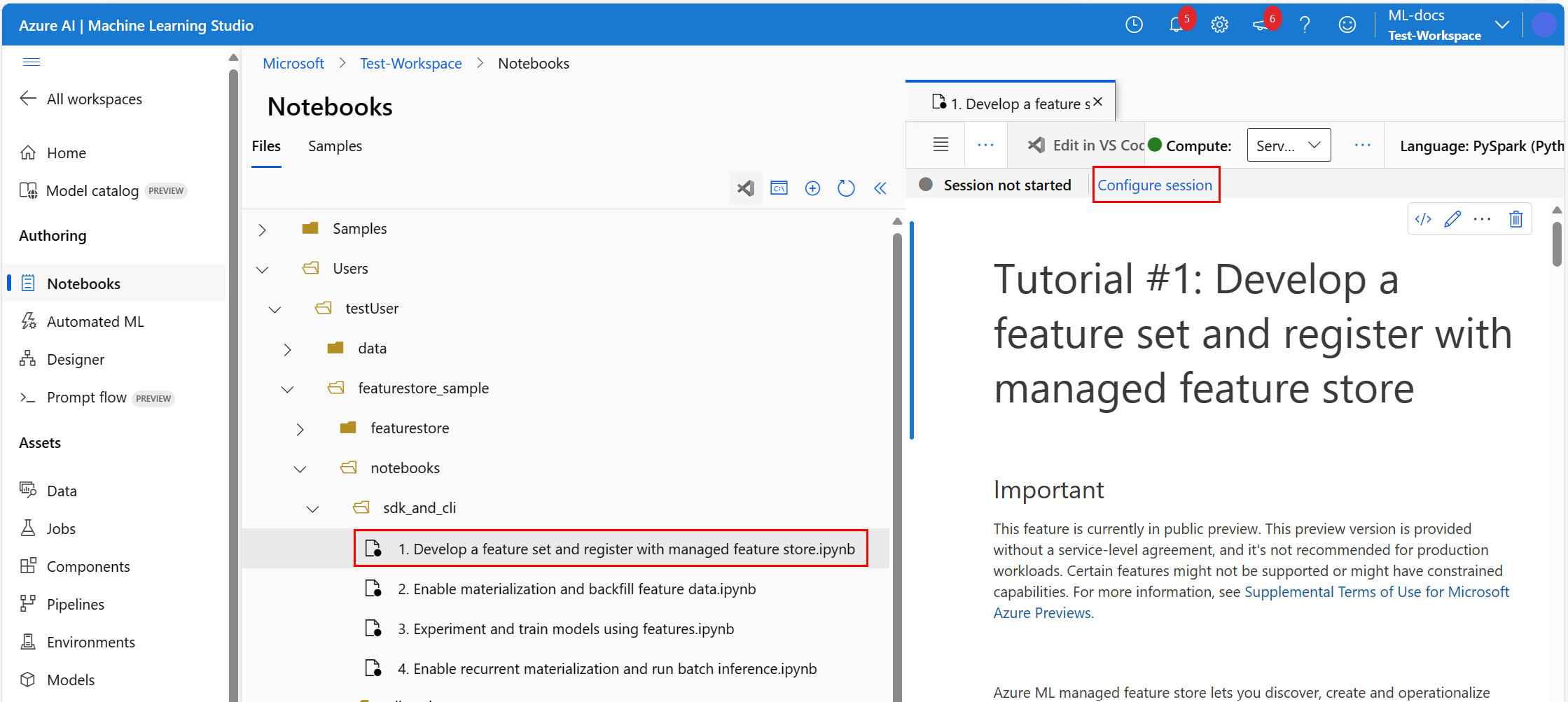
Task: Switch to the Samples tab
Action: [335, 146]
